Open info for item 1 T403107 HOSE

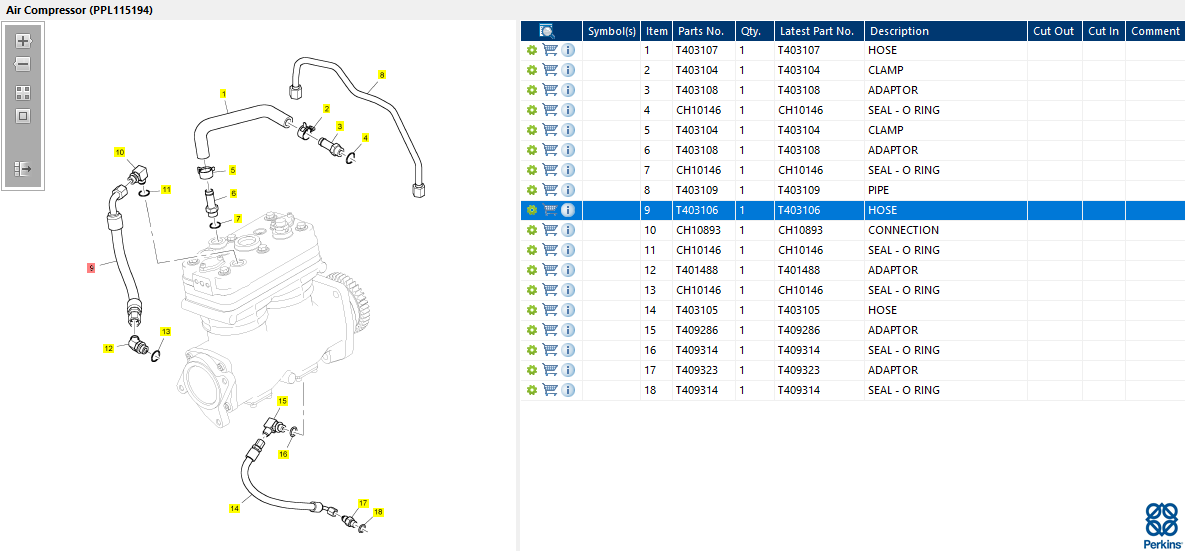568,50
